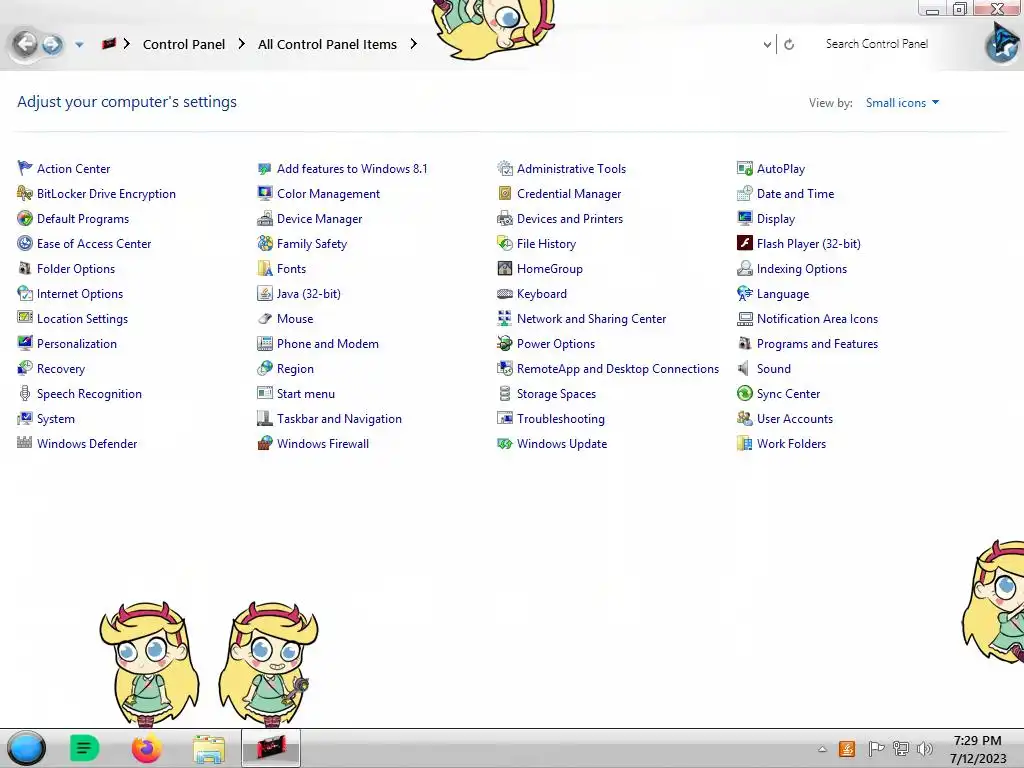Click the Power Options icon
The image size is (1024, 768).
click(505, 344)
